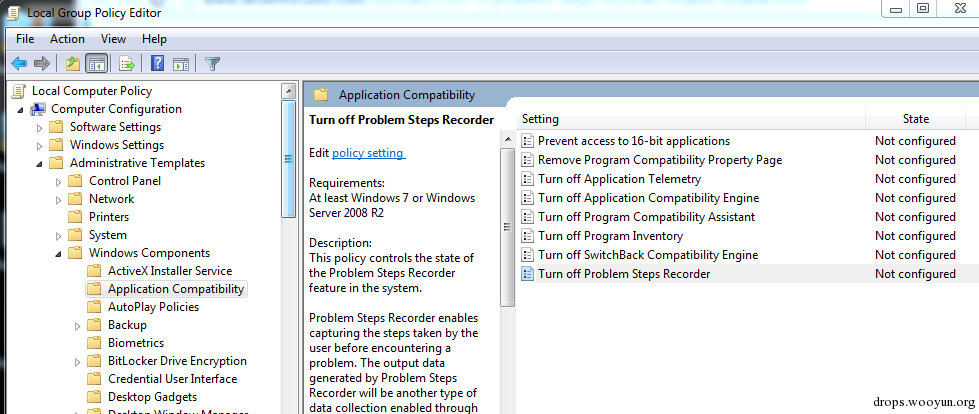Collapse the Computer Configuration node
979x414 pixels.
coord(20,111)
